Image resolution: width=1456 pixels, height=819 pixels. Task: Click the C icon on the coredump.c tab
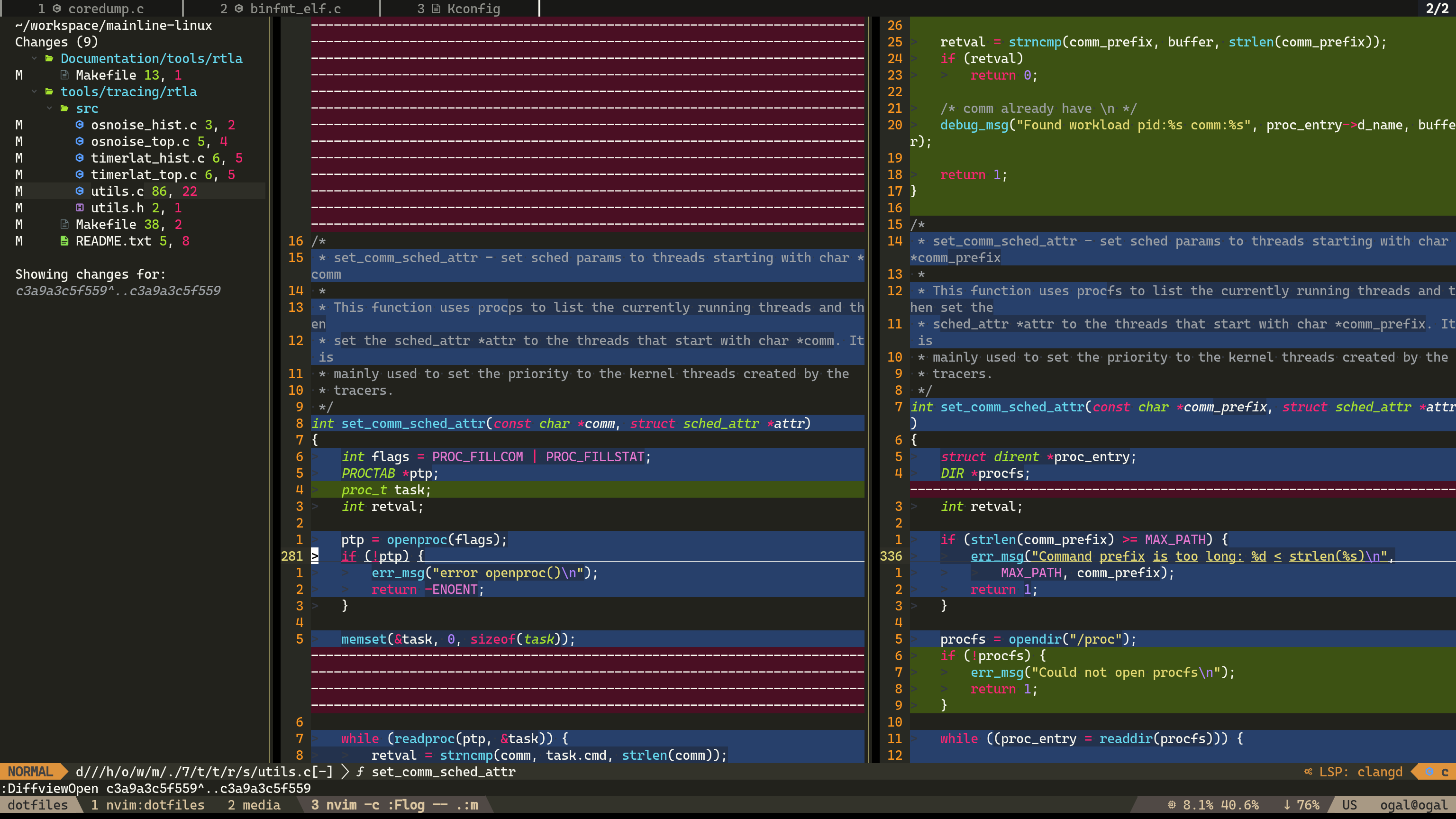tap(56, 9)
